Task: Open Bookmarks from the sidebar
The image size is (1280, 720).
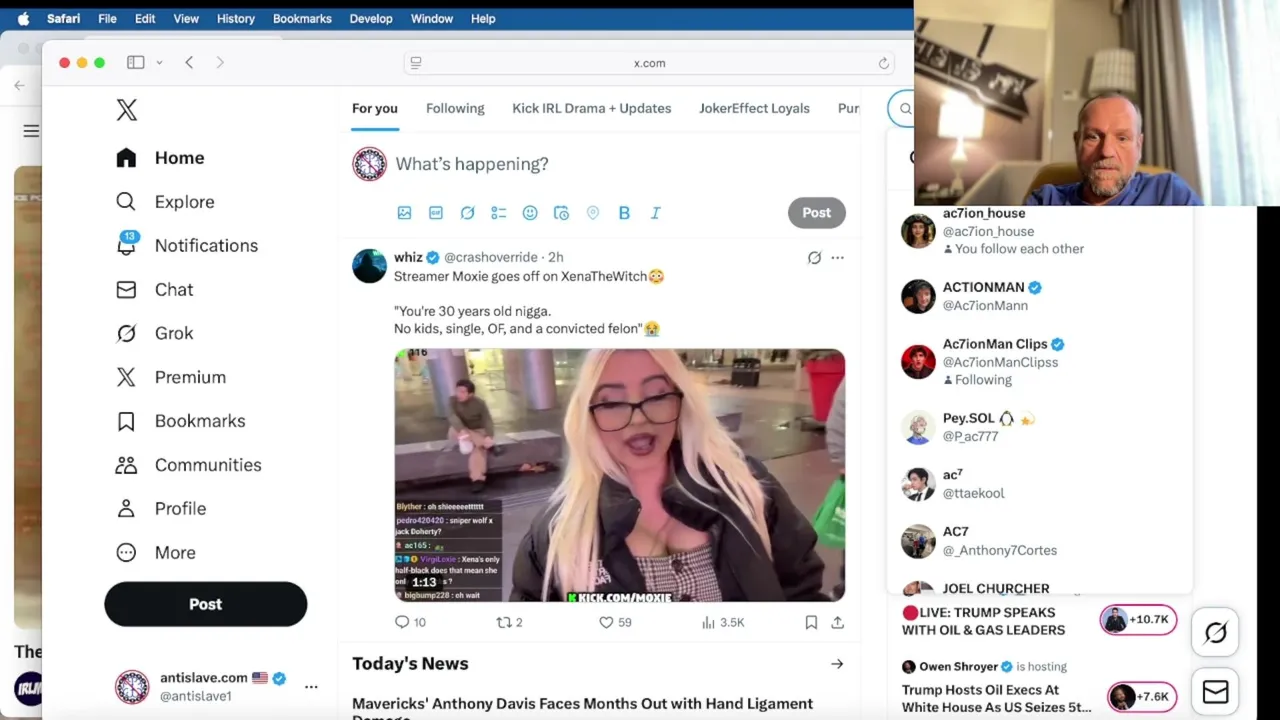Action: (x=180, y=421)
